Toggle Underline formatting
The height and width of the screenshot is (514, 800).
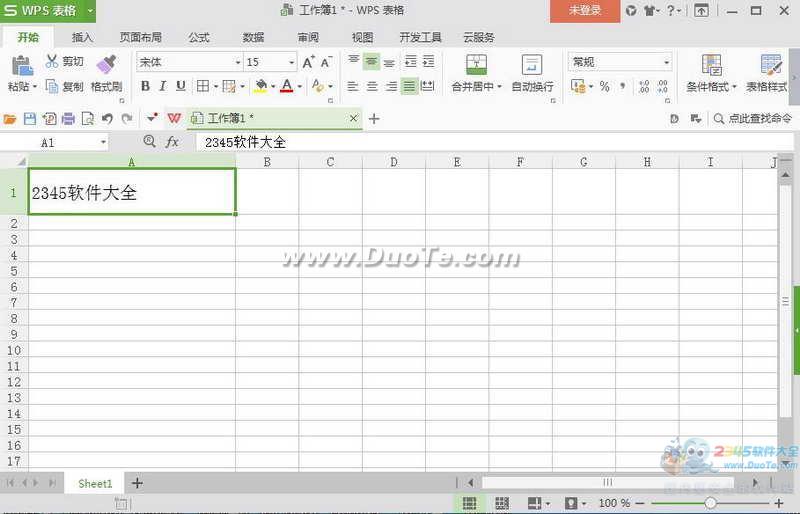coord(181,87)
